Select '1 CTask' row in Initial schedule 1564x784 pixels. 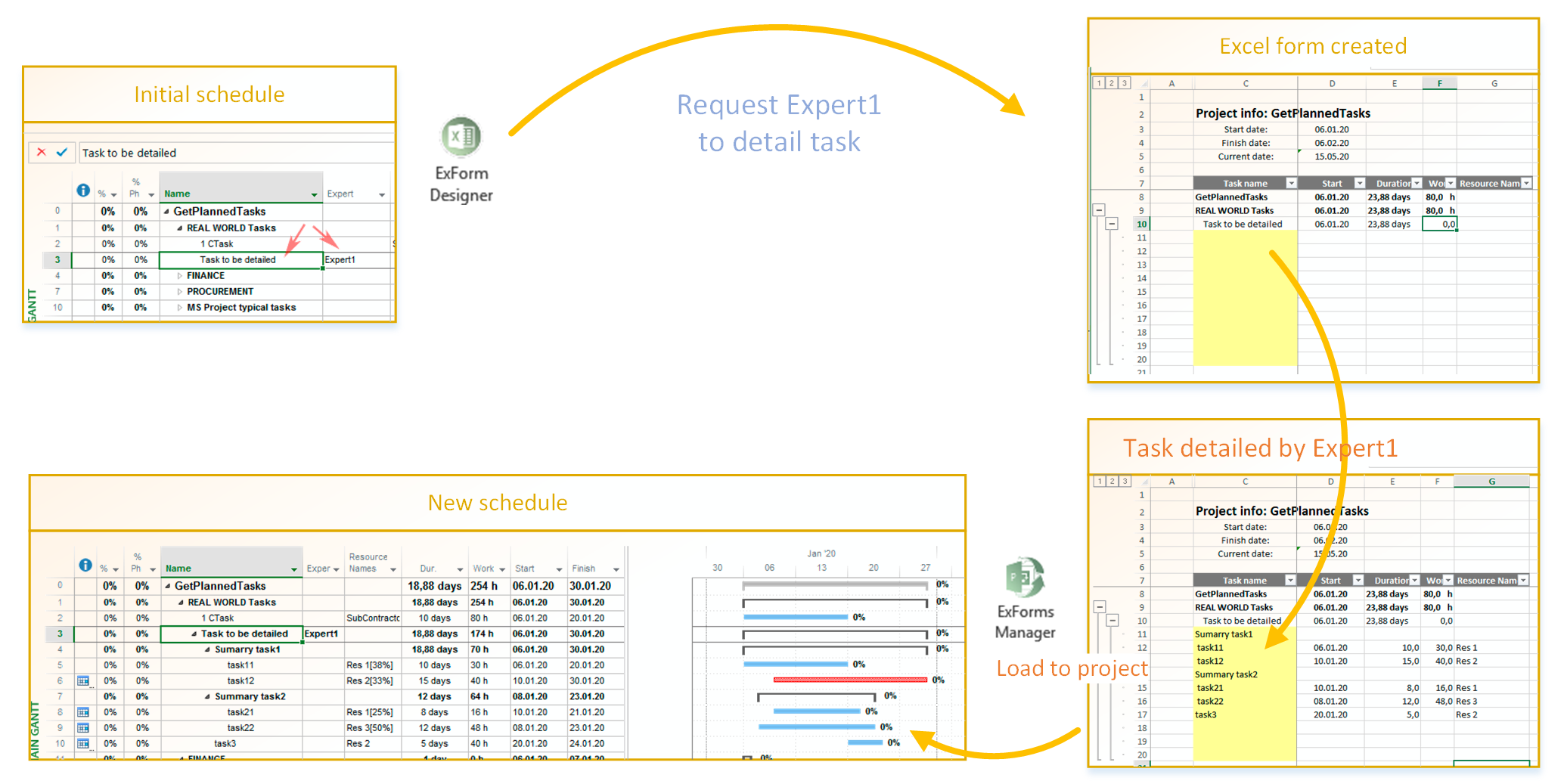tap(219, 244)
